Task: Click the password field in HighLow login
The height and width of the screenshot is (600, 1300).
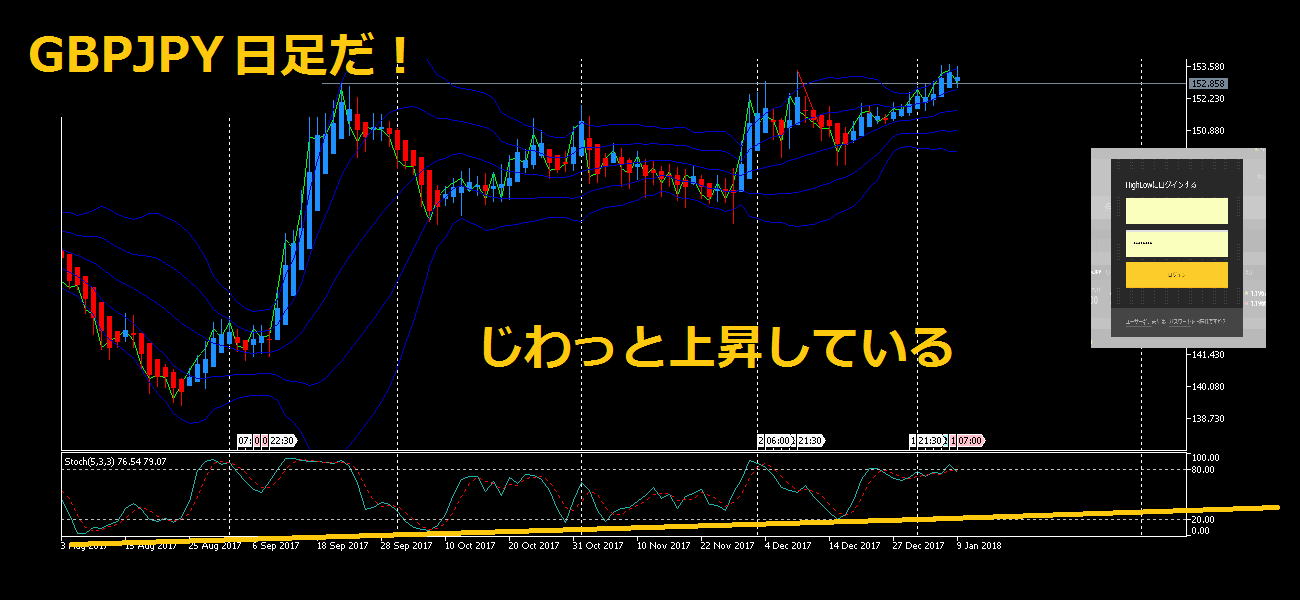Action: tap(1176, 243)
